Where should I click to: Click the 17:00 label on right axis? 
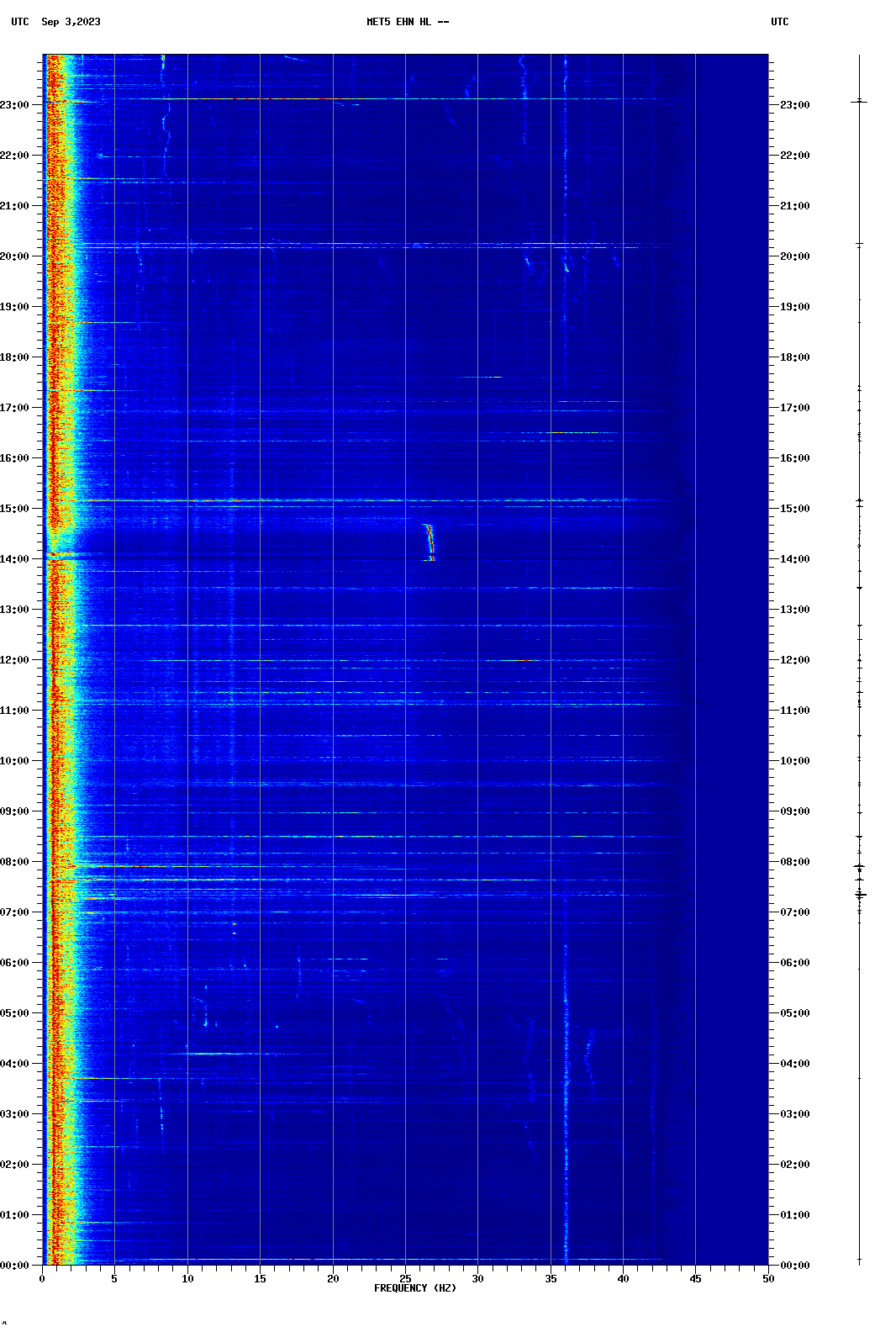(x=794, y=408)
